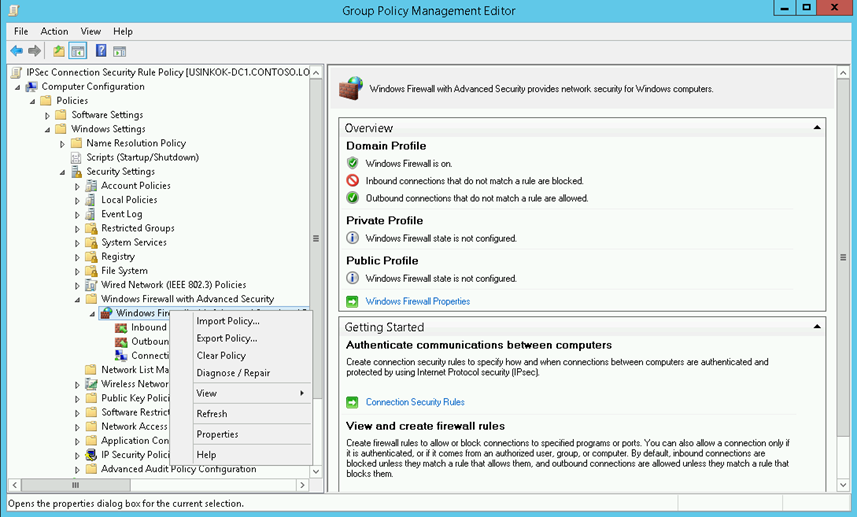Click the Wired Network policies icon
The image size is (857, 517).
pos(91,285)
